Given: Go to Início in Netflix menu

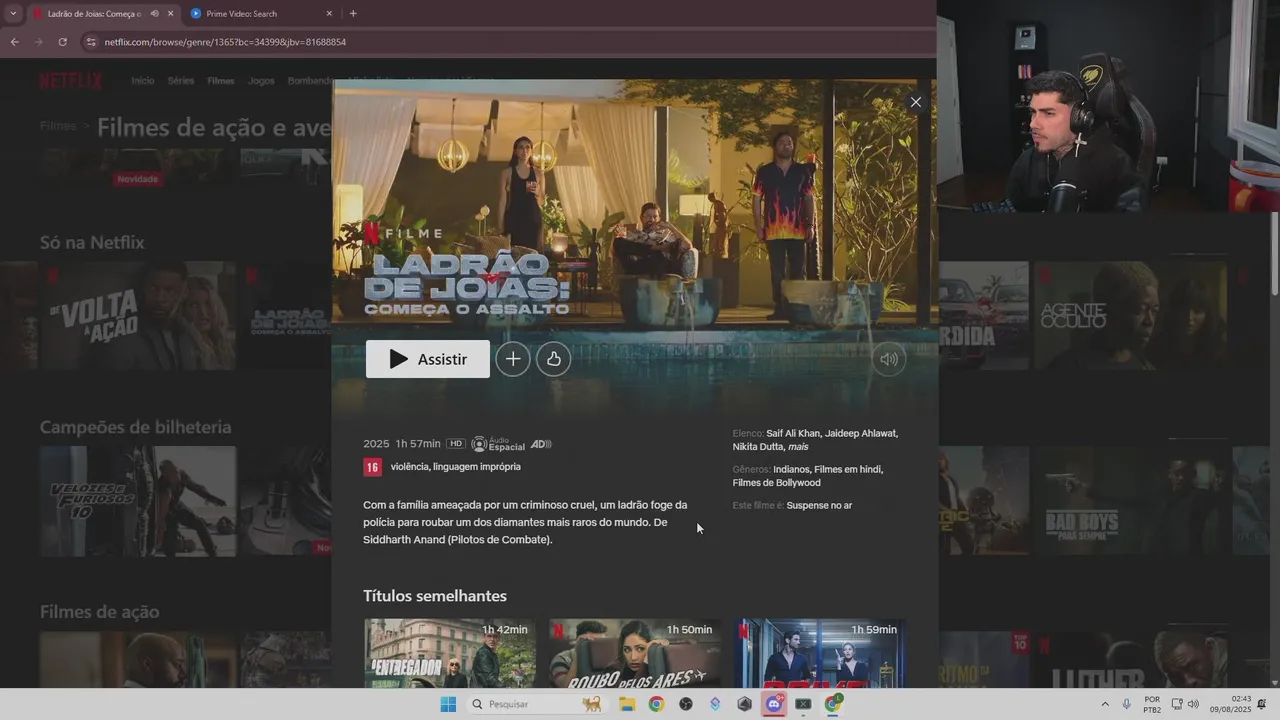Looking at the screenshot, I should click(x=143, y=81).
